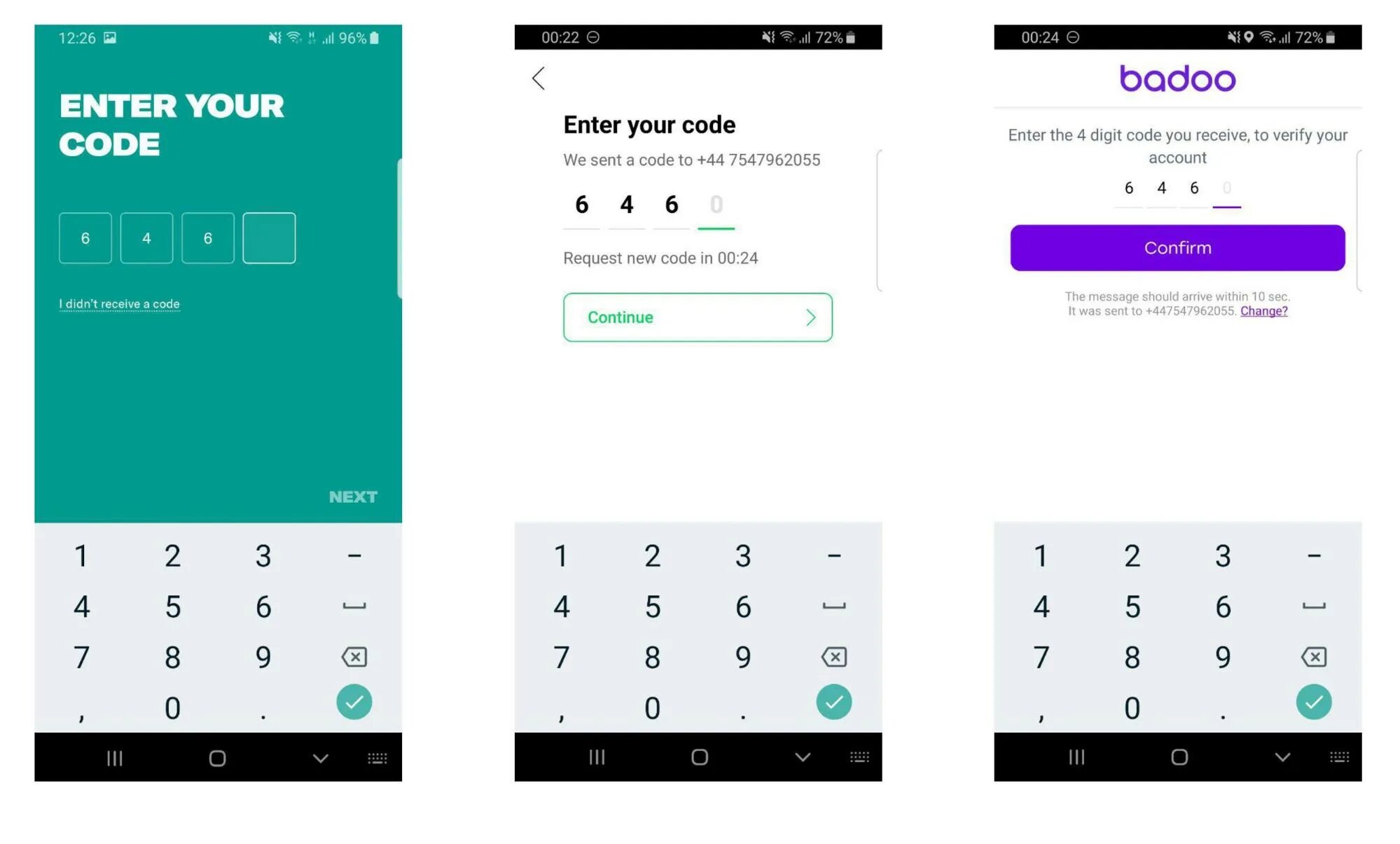This screenshot has height=844, width=1400.
Task: Click the empty fourth digit input field
Action: pyautogui.click(x=269, y=237)
